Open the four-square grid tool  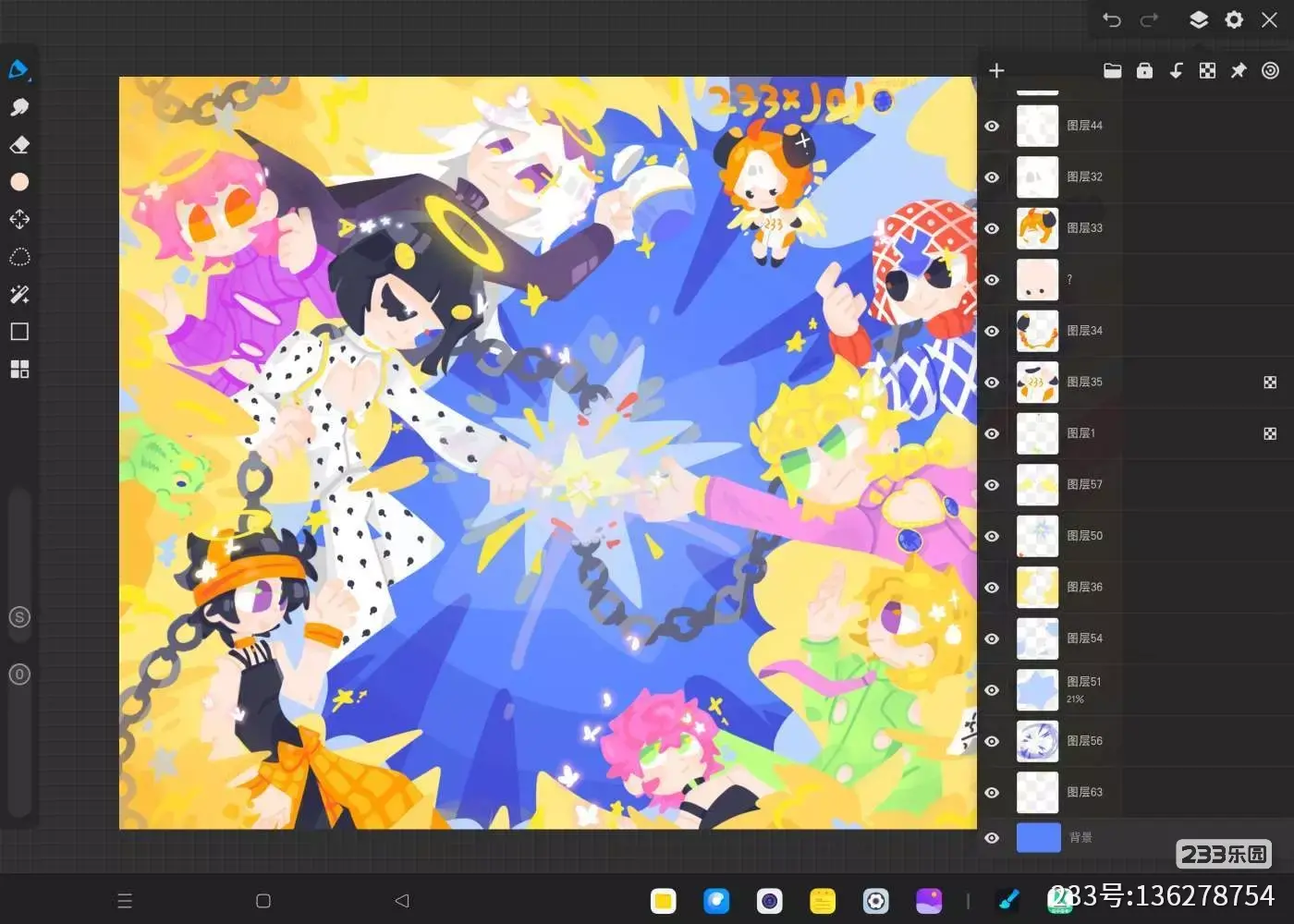pos(19,370)
